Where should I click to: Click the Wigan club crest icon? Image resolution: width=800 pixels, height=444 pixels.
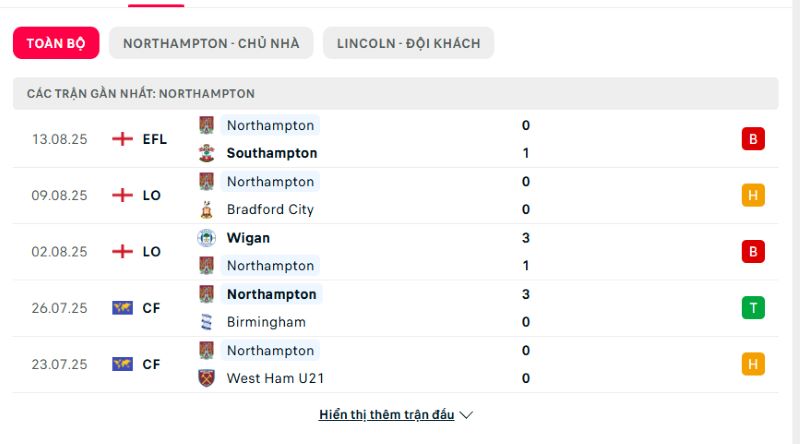tap(206, 238)
